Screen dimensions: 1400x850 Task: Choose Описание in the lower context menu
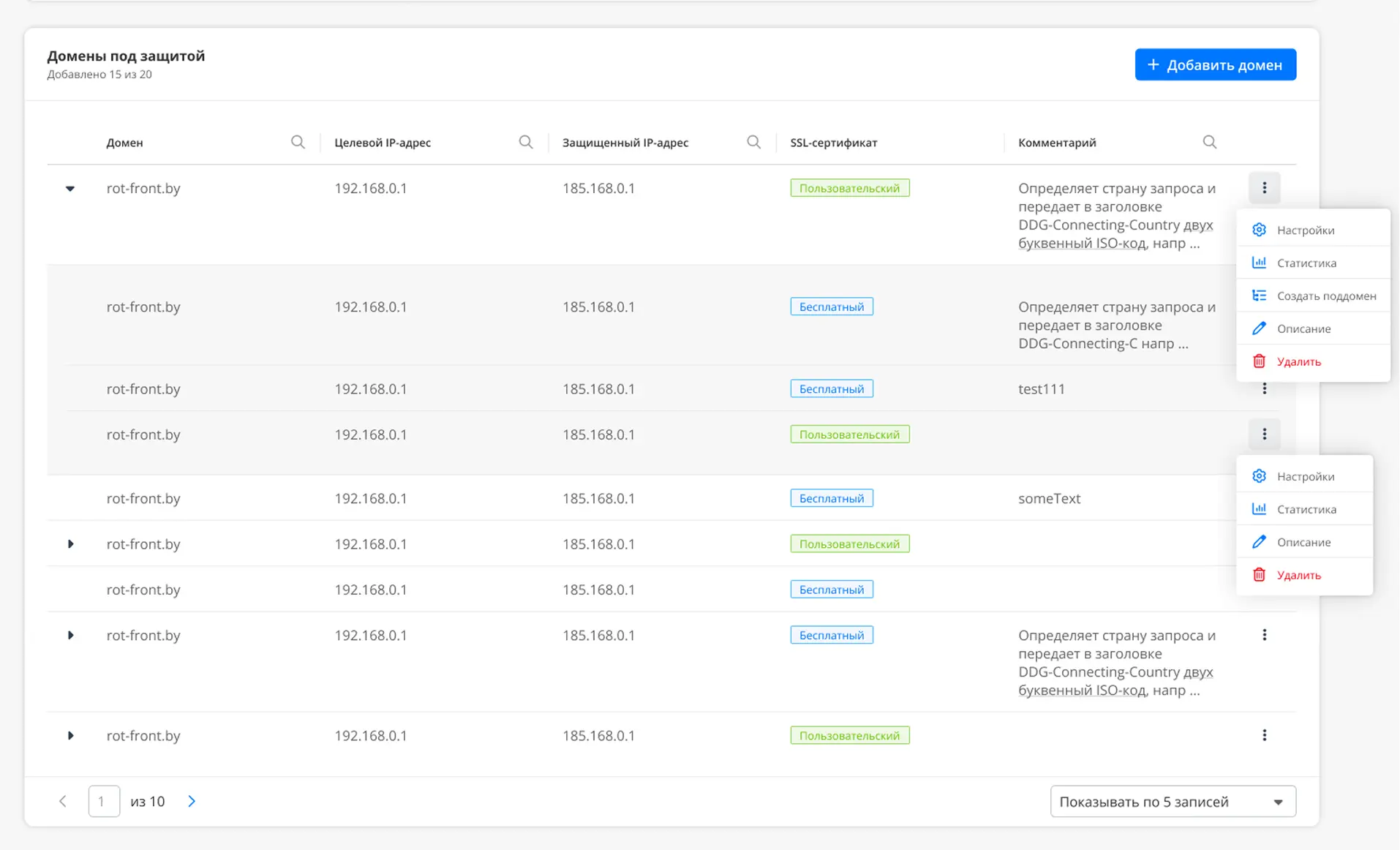point(1304,542)
